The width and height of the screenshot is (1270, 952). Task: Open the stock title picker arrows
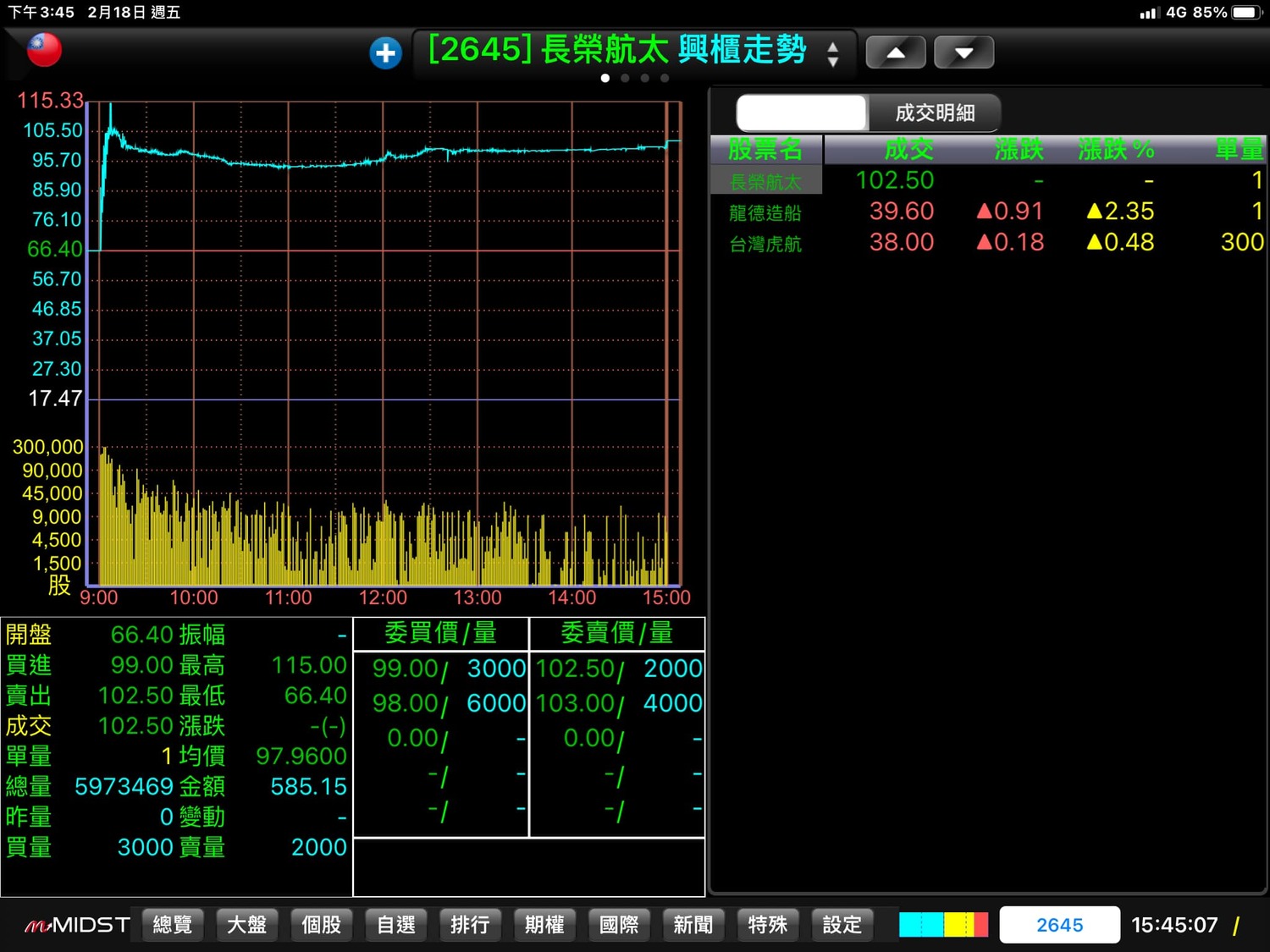[833, 54]
